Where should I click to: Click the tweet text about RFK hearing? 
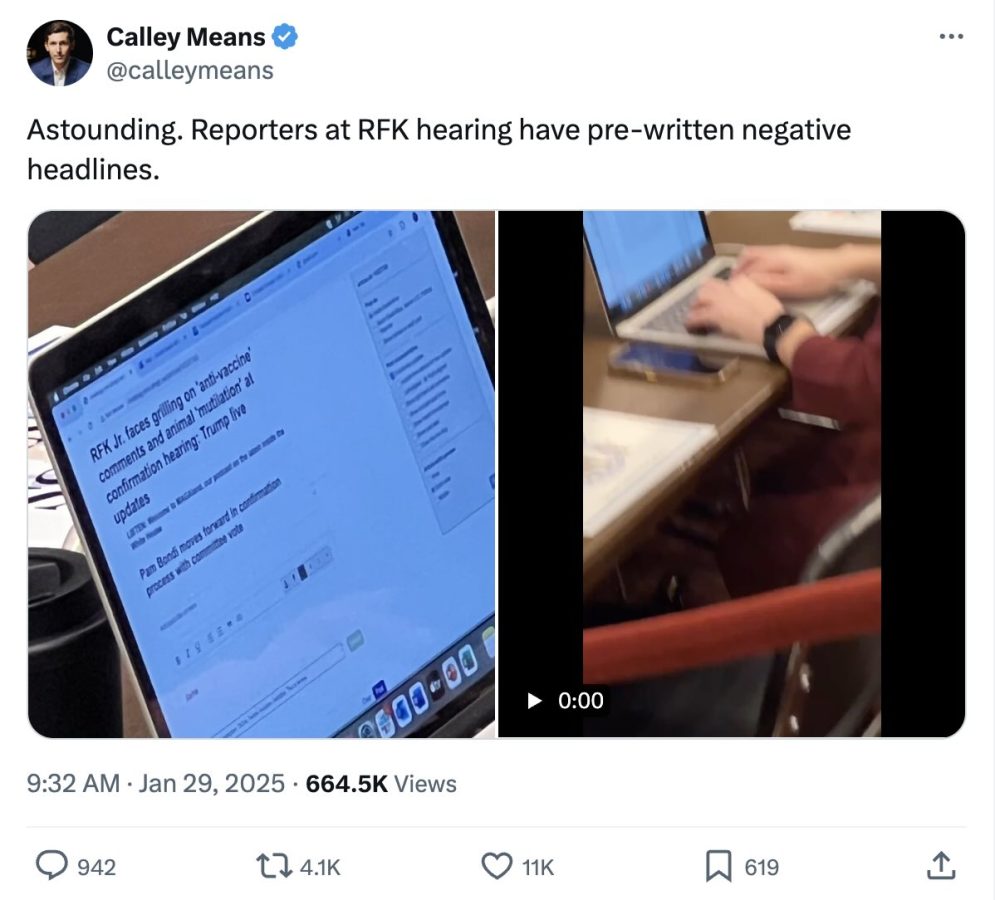[x=438, y=149]
